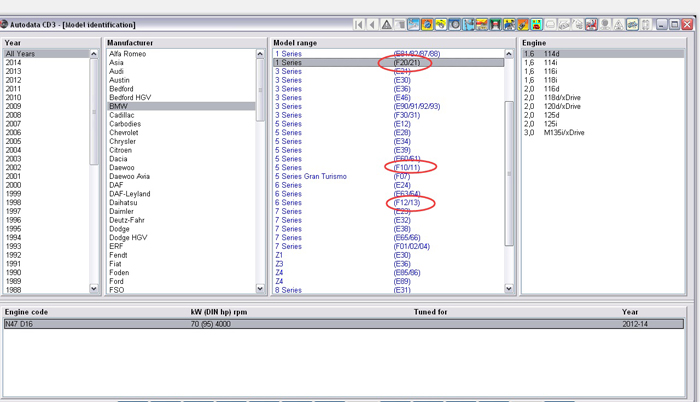
Task: Select year 2000
Action: (13, 185)
